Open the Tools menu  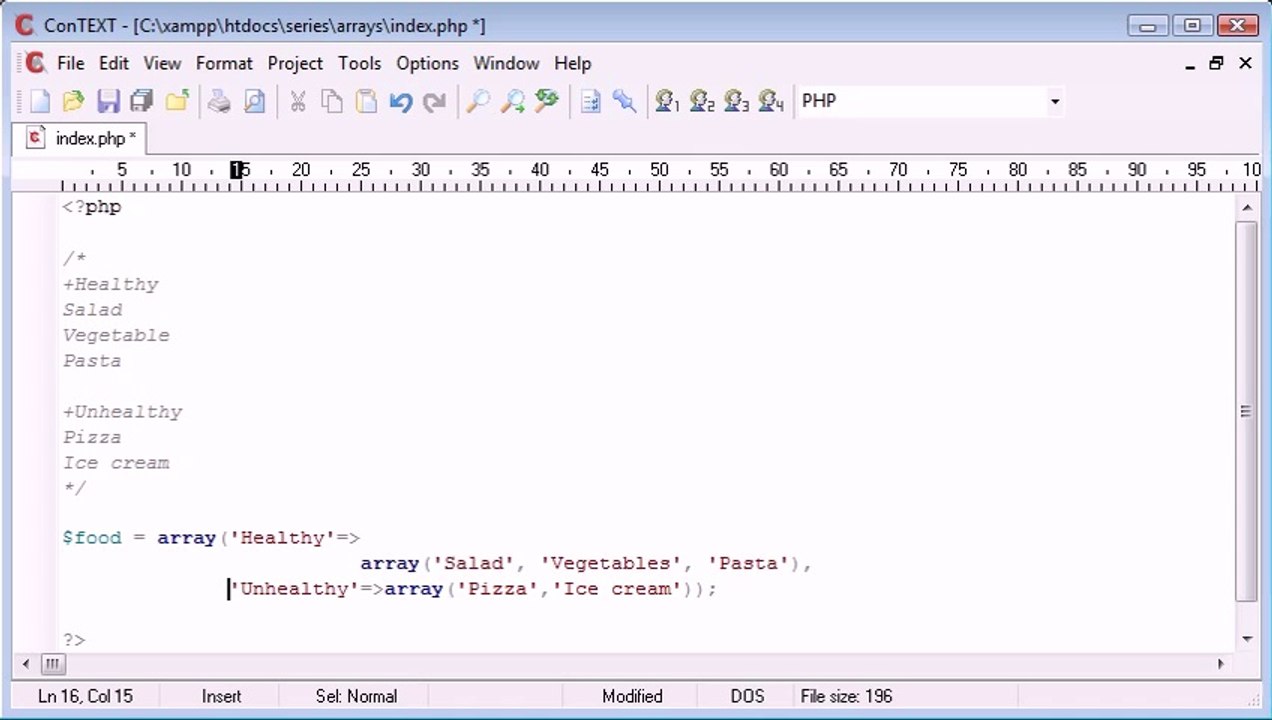click(359, 63)
